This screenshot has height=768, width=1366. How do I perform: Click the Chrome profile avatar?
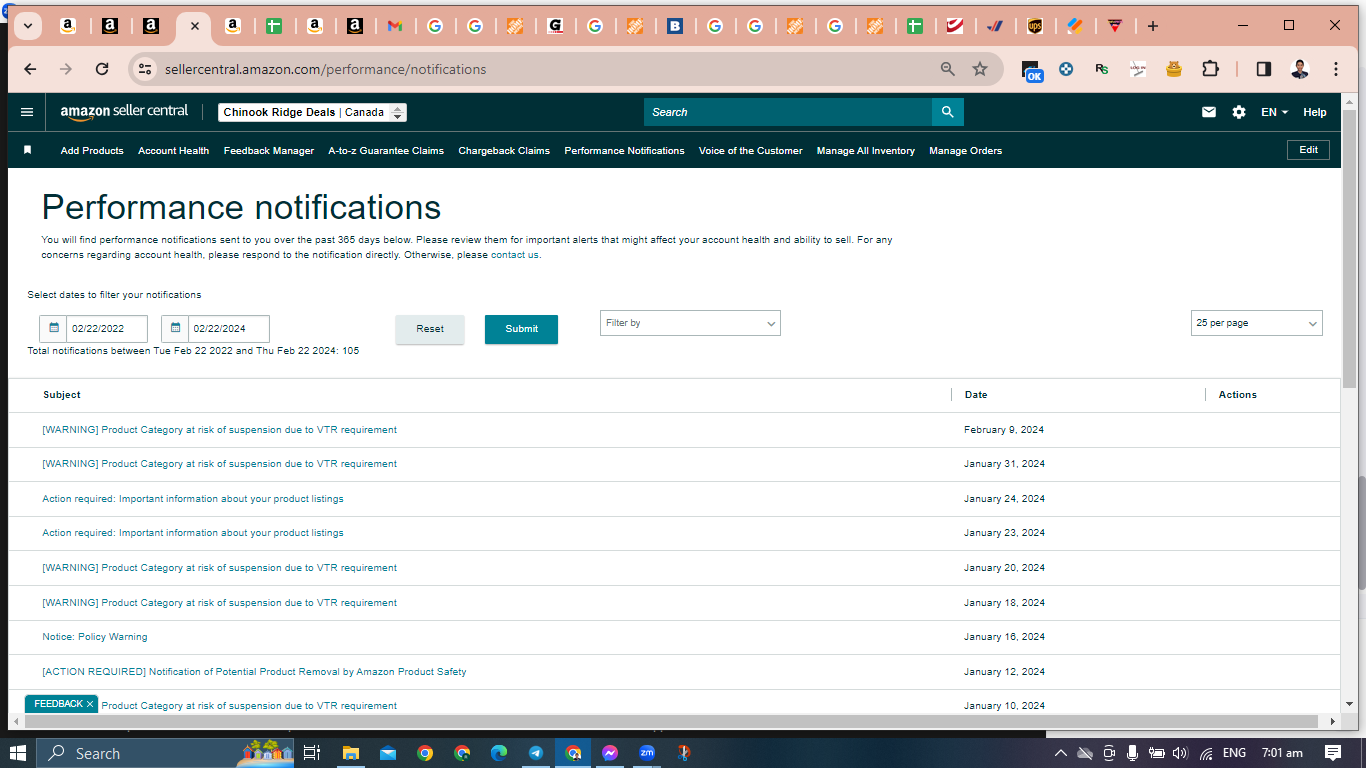1300,69
